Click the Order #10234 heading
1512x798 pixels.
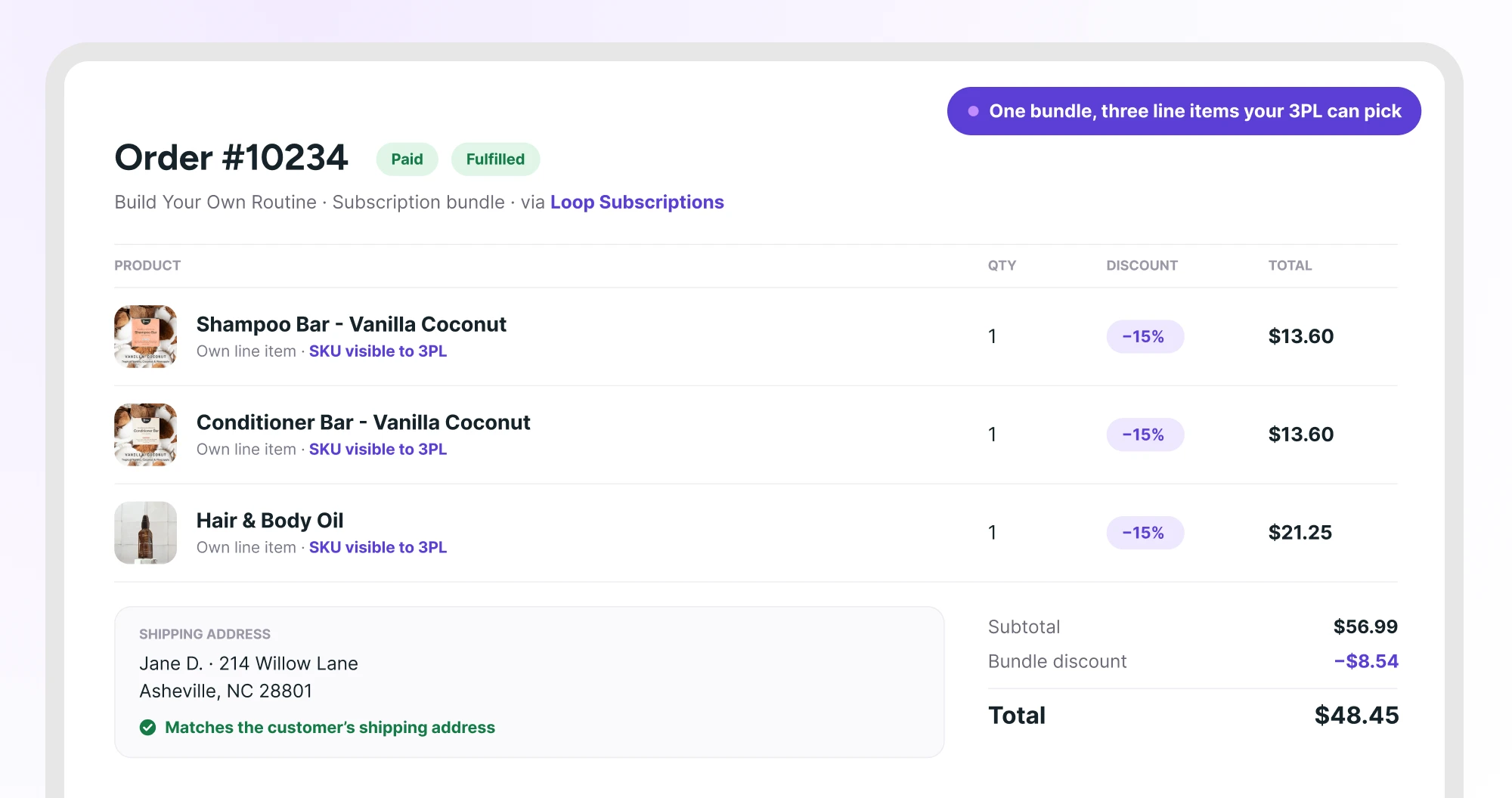231,158
